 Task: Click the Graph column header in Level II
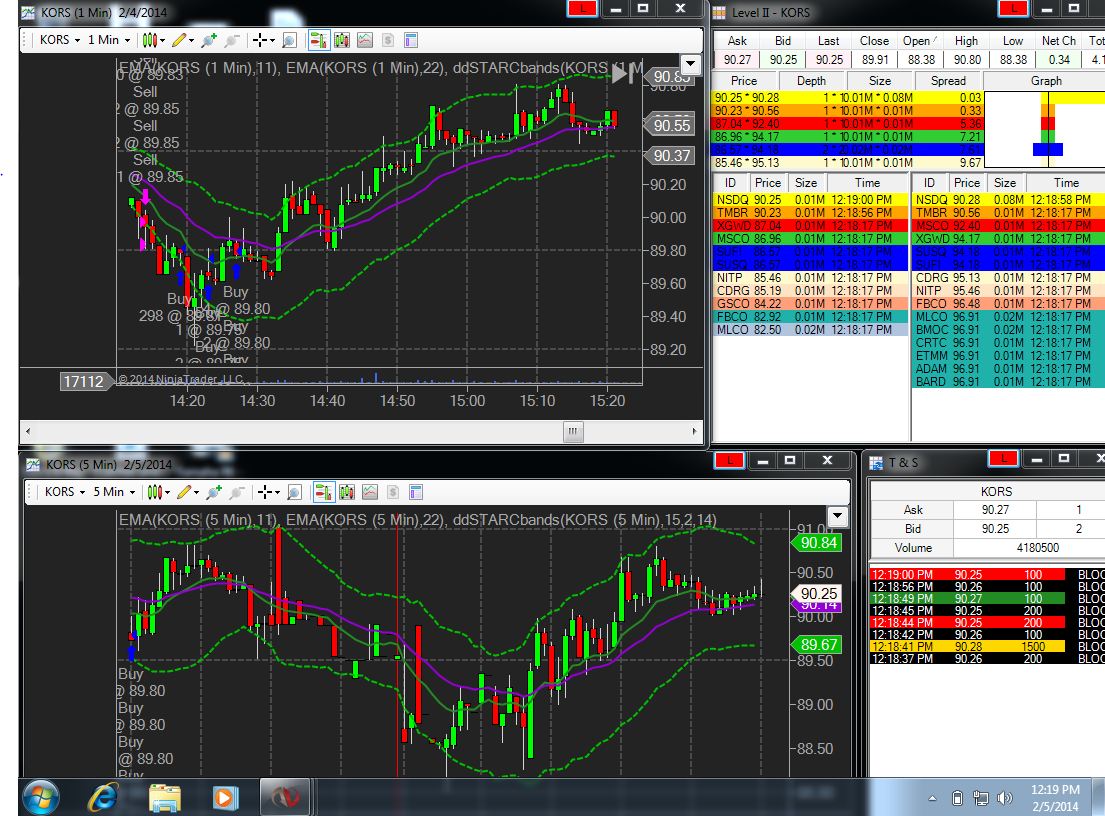[x=1046, y=81]
